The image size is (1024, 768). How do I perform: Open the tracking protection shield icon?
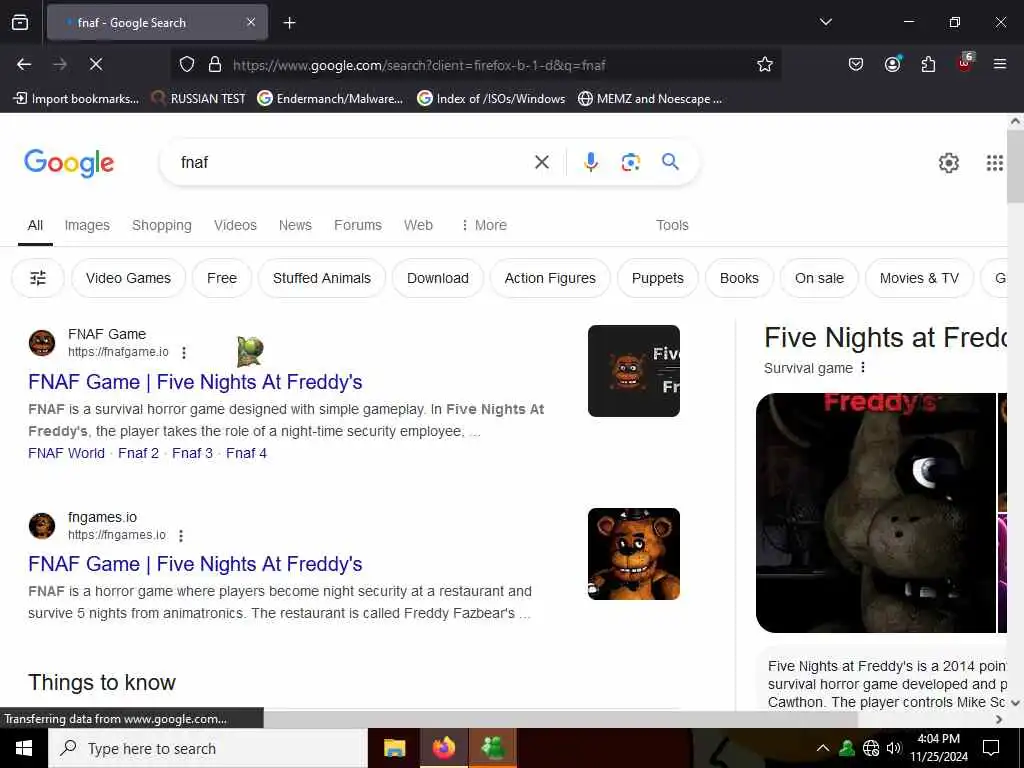(187, 64)
